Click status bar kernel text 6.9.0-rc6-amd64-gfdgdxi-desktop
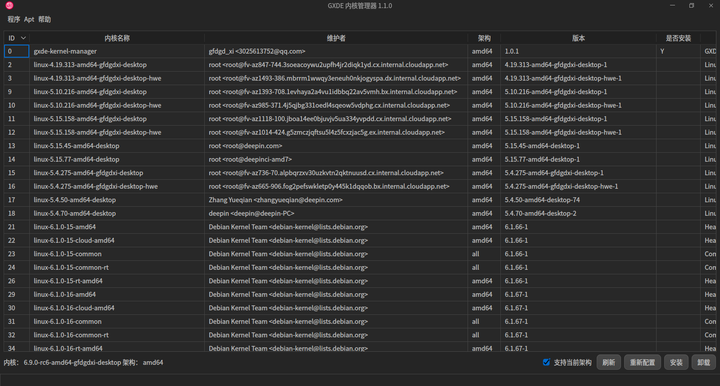This screenshot has width=720, height=386. click(x=72, y=363)
